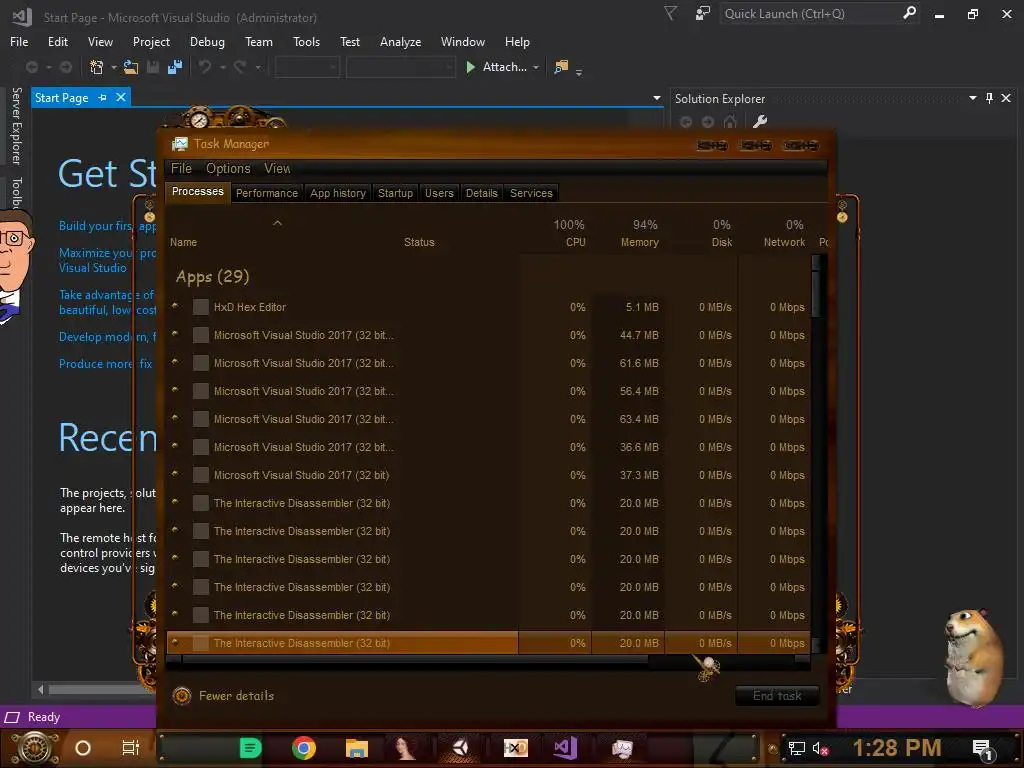
Task: Open File Explorer from the taskbar
Action: tap(357, 748)
